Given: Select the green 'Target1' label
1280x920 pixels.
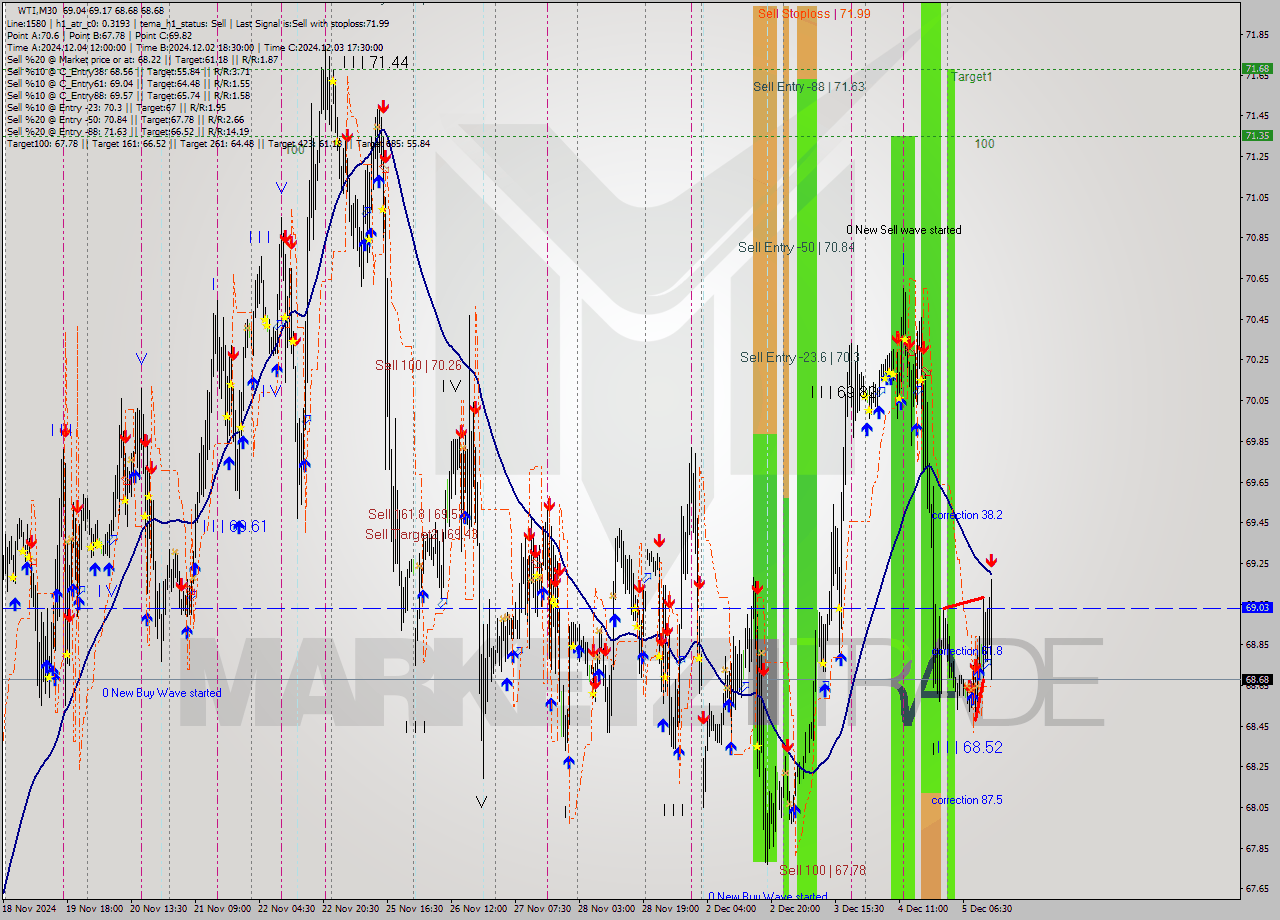Looking at the screenshot, I should coord(971,77).
